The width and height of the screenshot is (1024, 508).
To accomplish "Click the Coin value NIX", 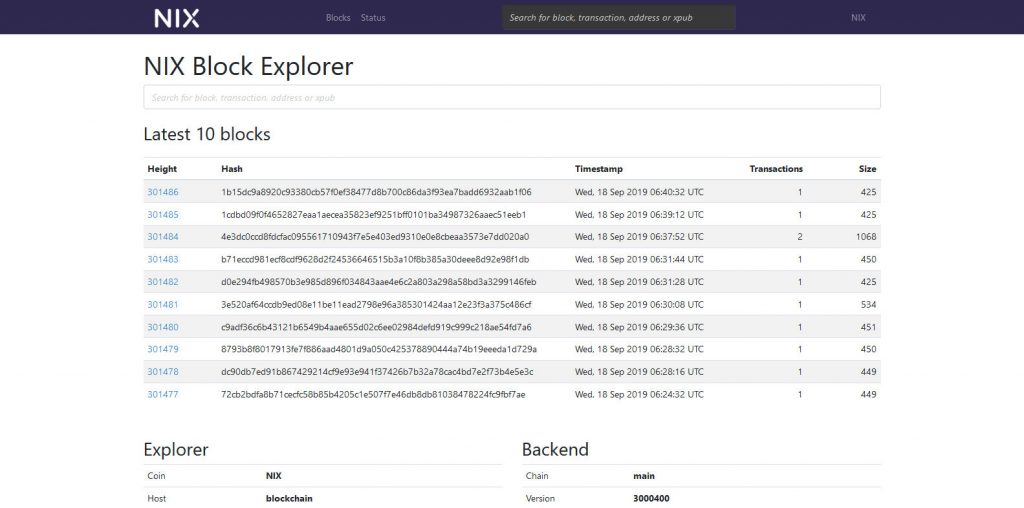I will 274,476.
